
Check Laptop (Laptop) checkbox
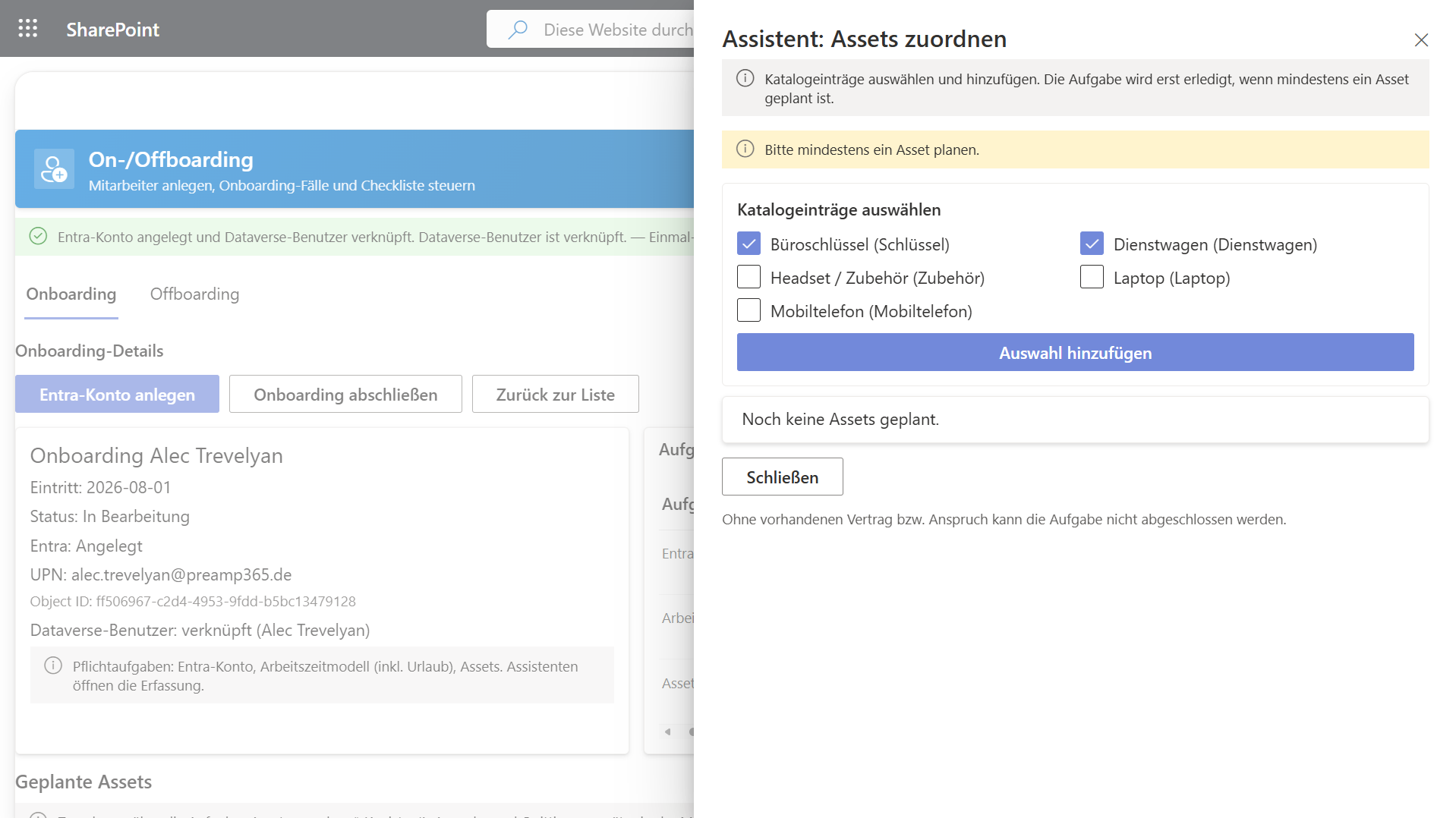[1092, 277]
